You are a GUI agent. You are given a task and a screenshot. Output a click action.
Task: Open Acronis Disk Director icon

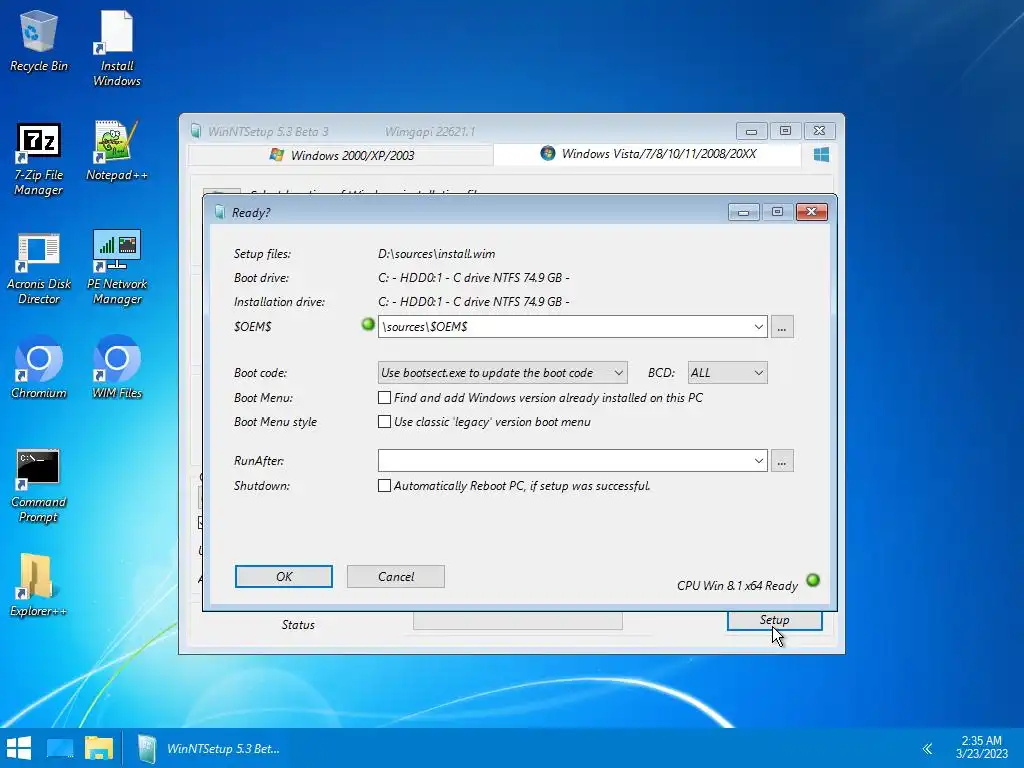point(39,268)
